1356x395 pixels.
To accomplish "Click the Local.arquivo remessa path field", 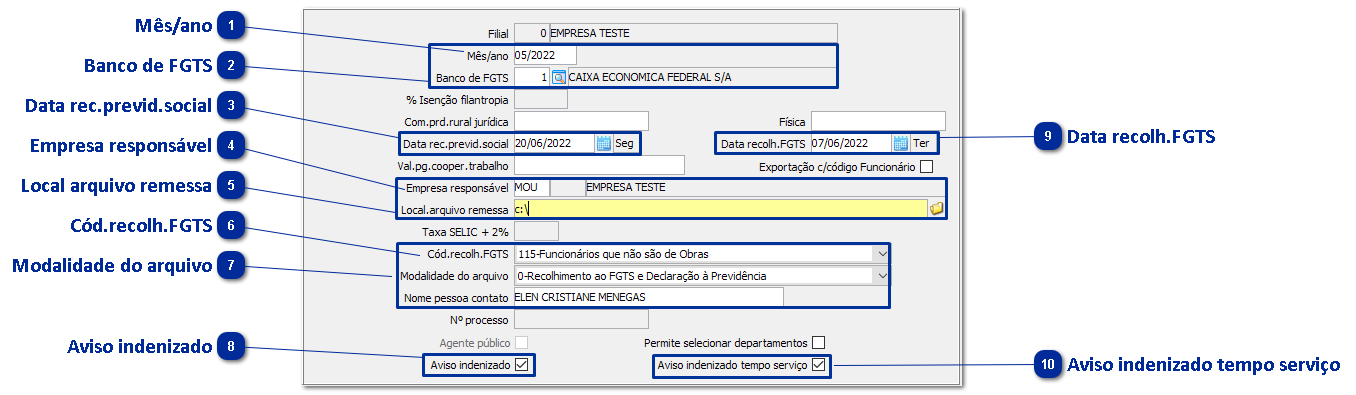I will click(x=720, y=209).
